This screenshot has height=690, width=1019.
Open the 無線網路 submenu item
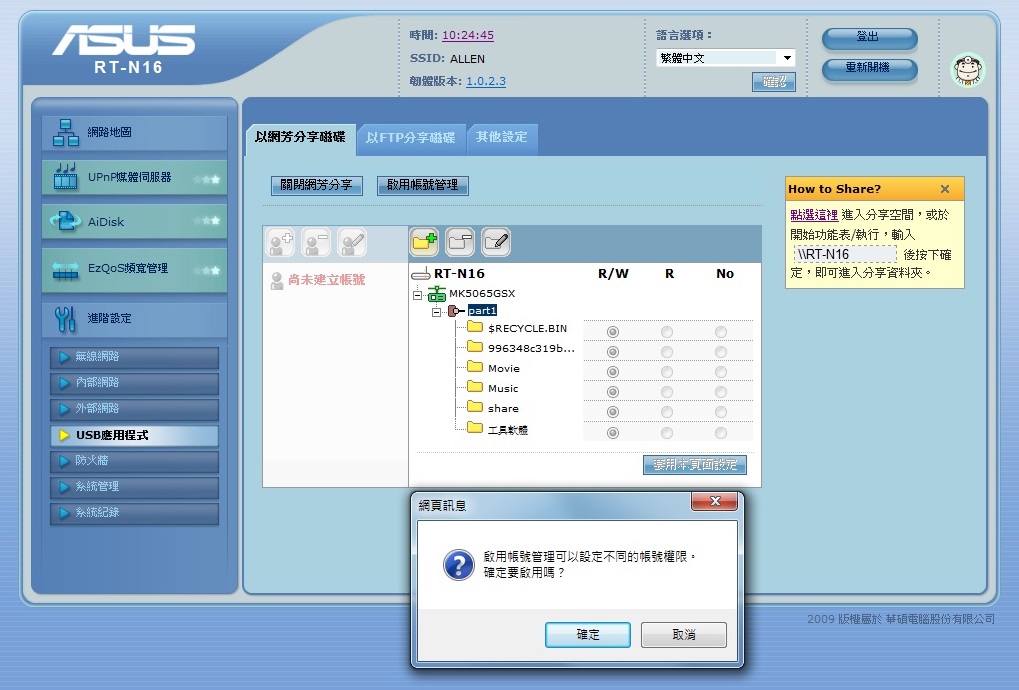click(135, 357)
